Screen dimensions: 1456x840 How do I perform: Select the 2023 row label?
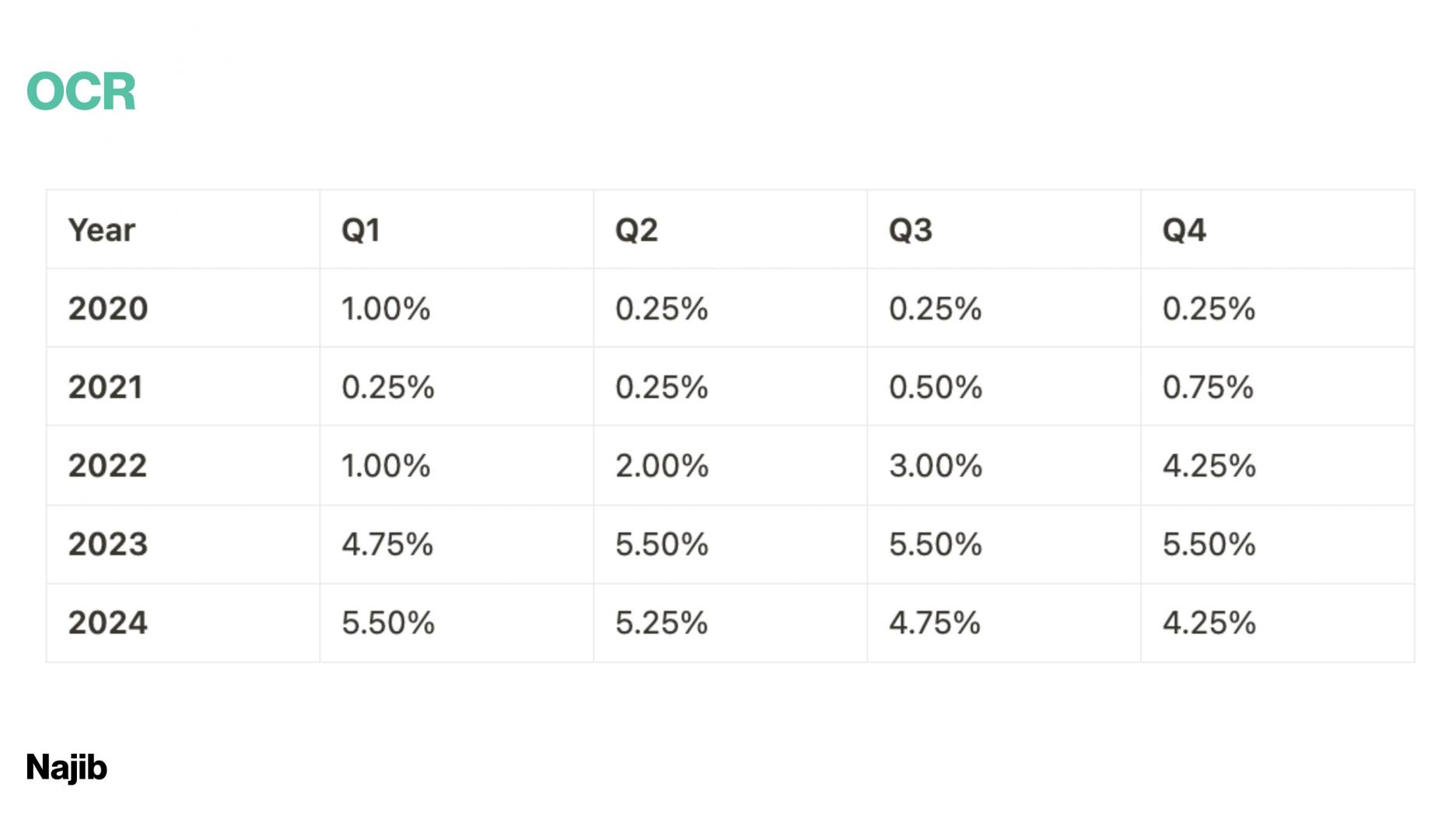(x=108, y=544)
